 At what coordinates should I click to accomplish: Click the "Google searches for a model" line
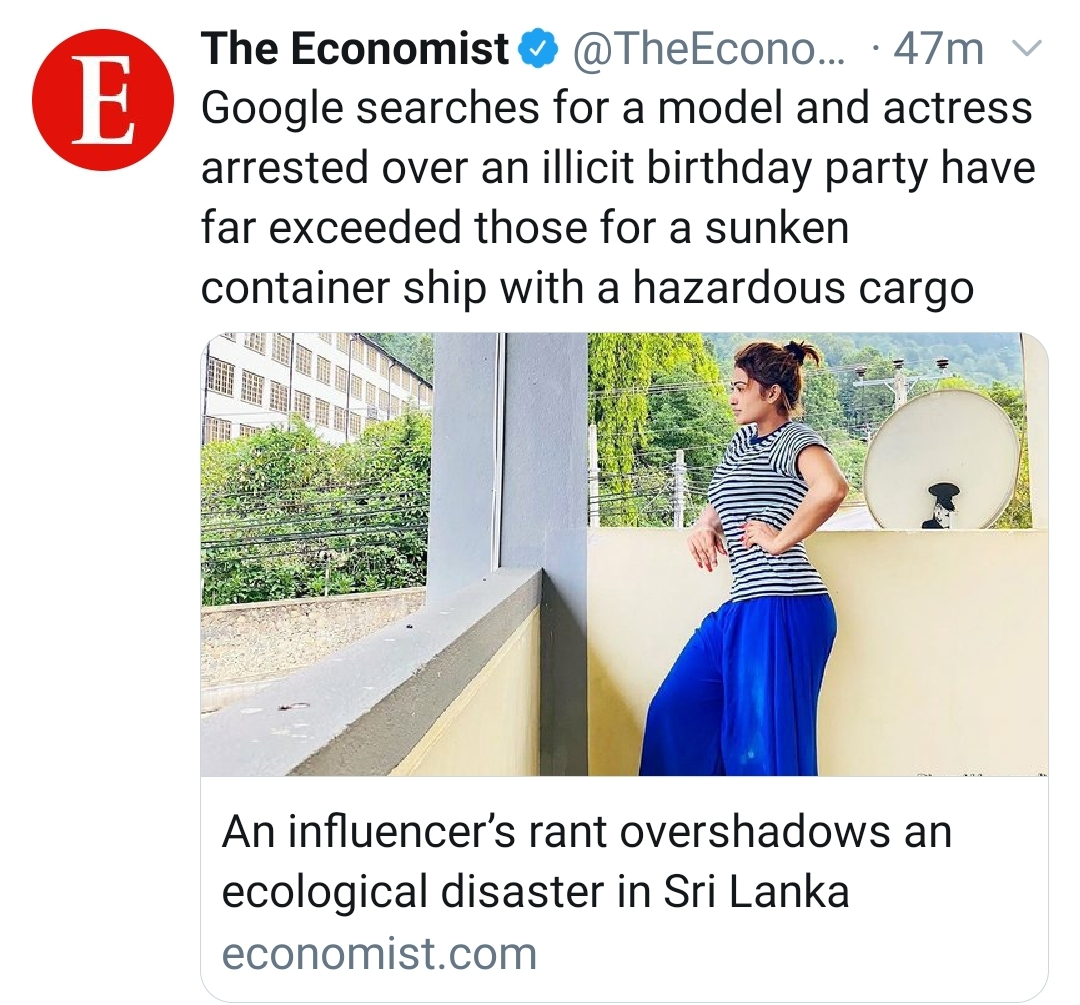pos(616,110)
